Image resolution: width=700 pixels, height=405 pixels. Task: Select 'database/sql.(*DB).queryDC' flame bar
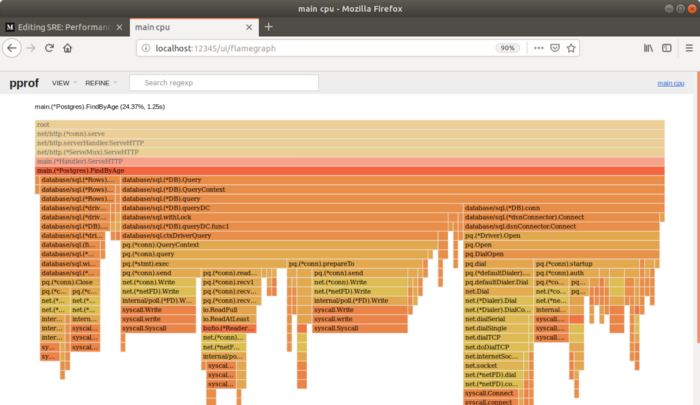(x=292, y=208)
